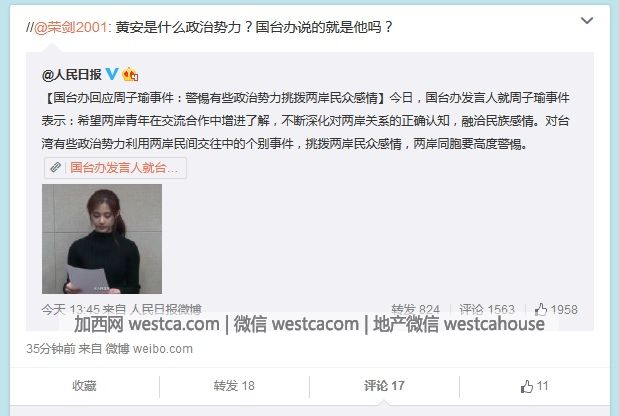The height and width of the screenshot is (416, 619).
Task: Click 转发 824 on quoted post
Action: tap(415, 309)
